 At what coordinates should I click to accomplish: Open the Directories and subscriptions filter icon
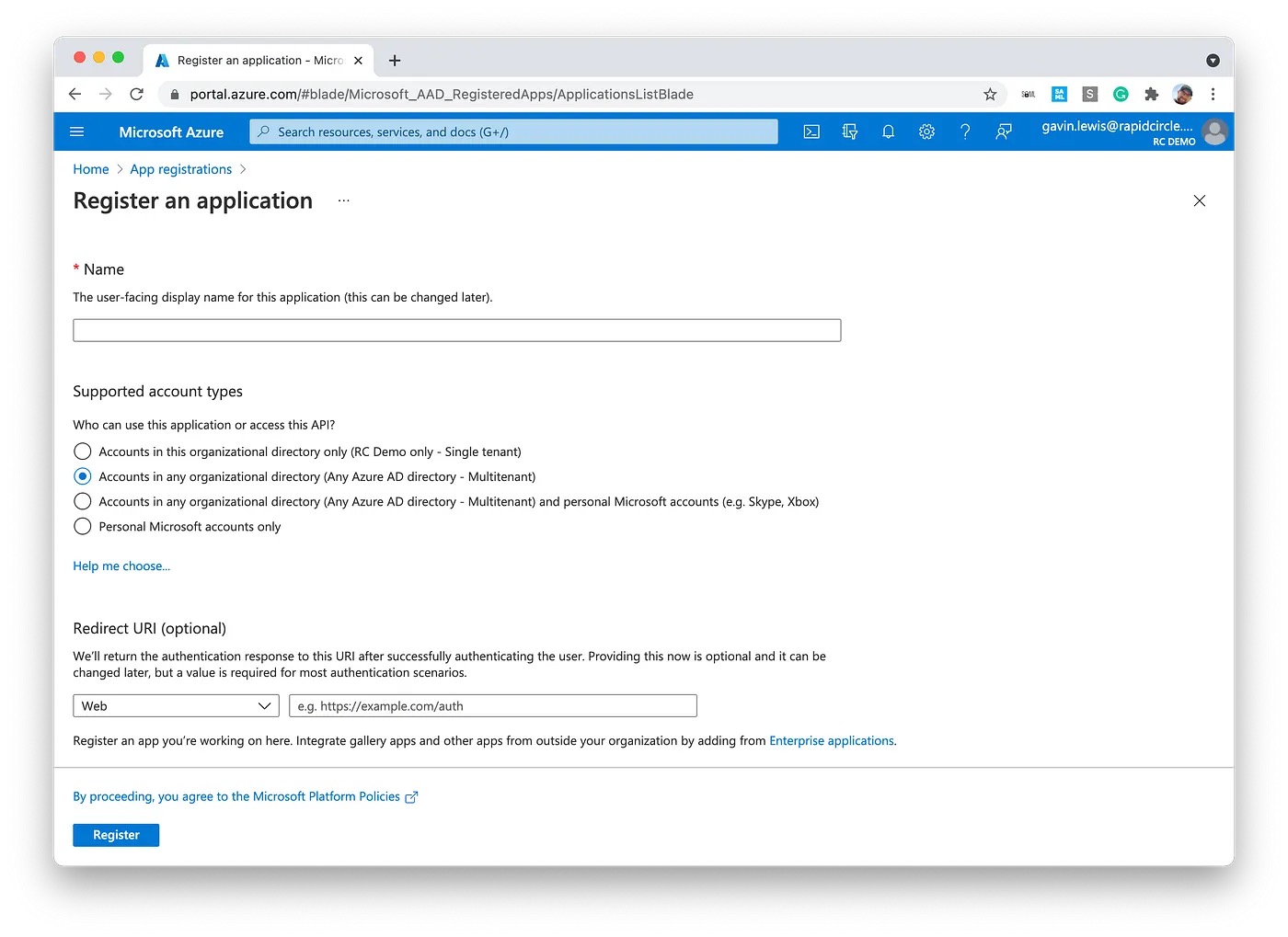[x=850, y=132]
